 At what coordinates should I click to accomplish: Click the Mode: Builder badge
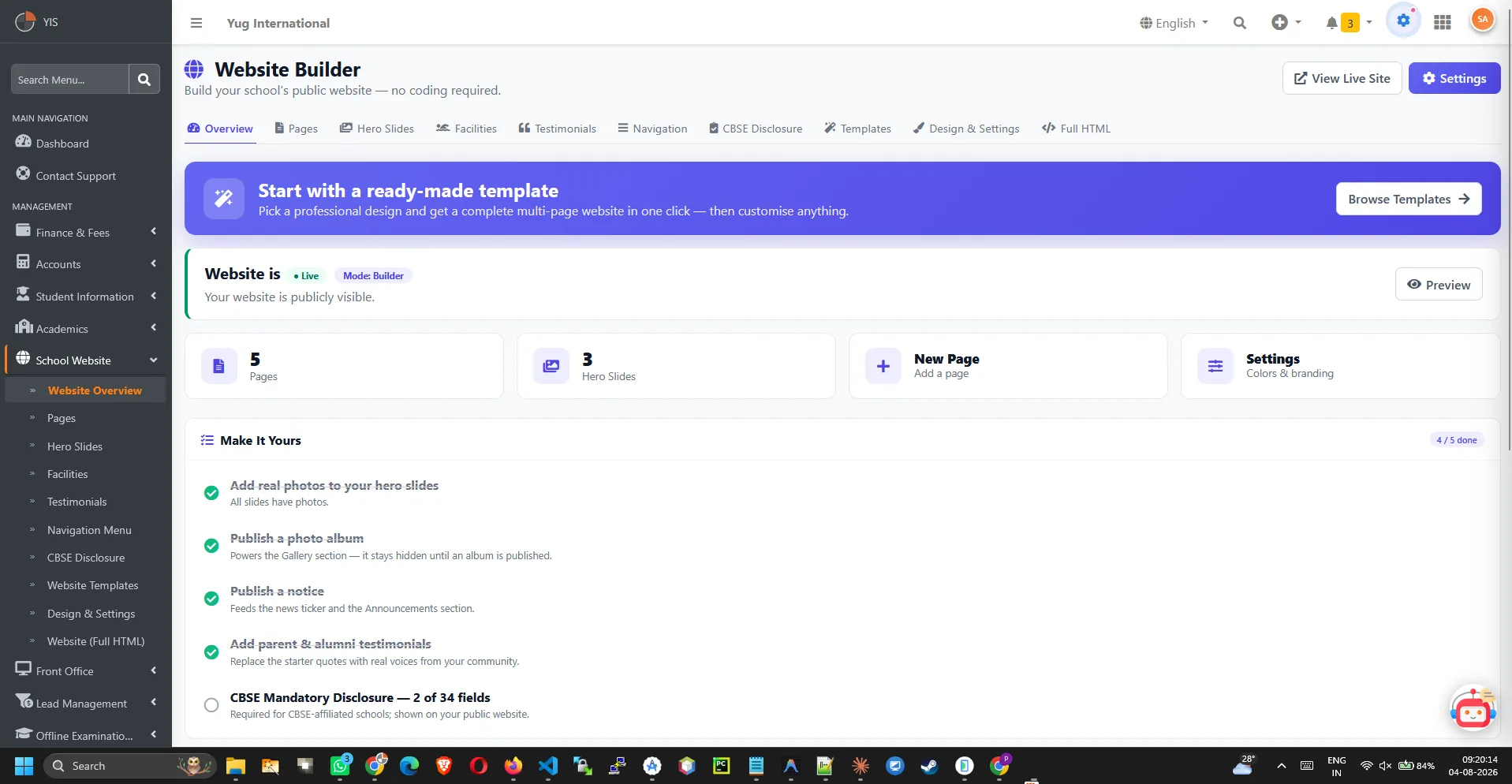point(373,275)
